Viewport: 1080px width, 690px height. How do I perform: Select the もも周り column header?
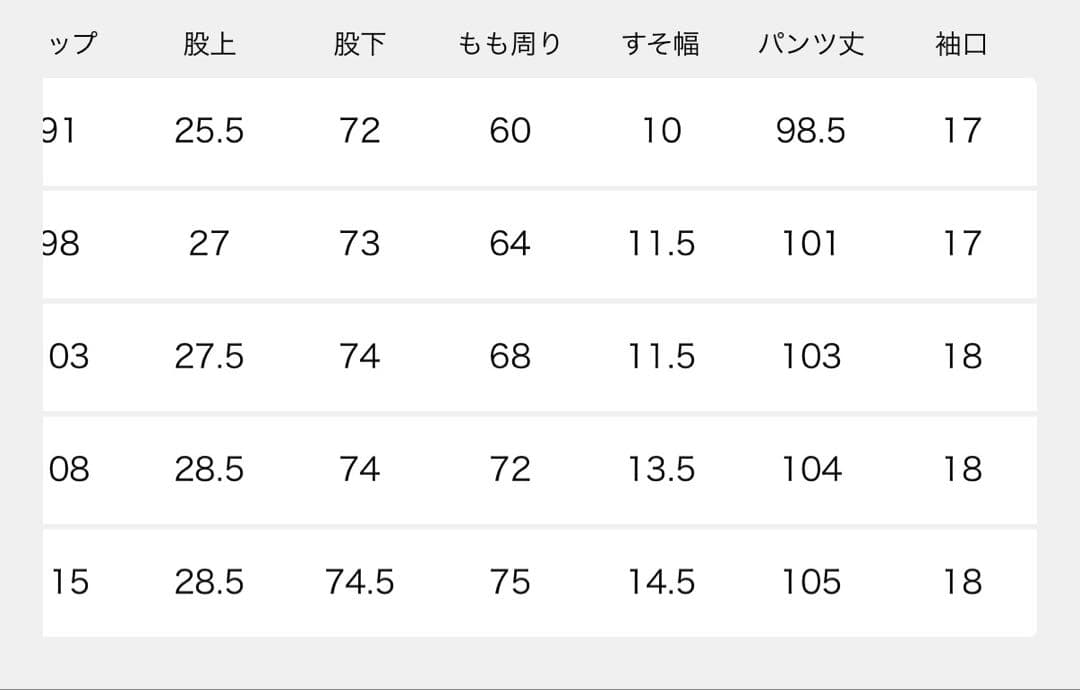tap(510, 45)
